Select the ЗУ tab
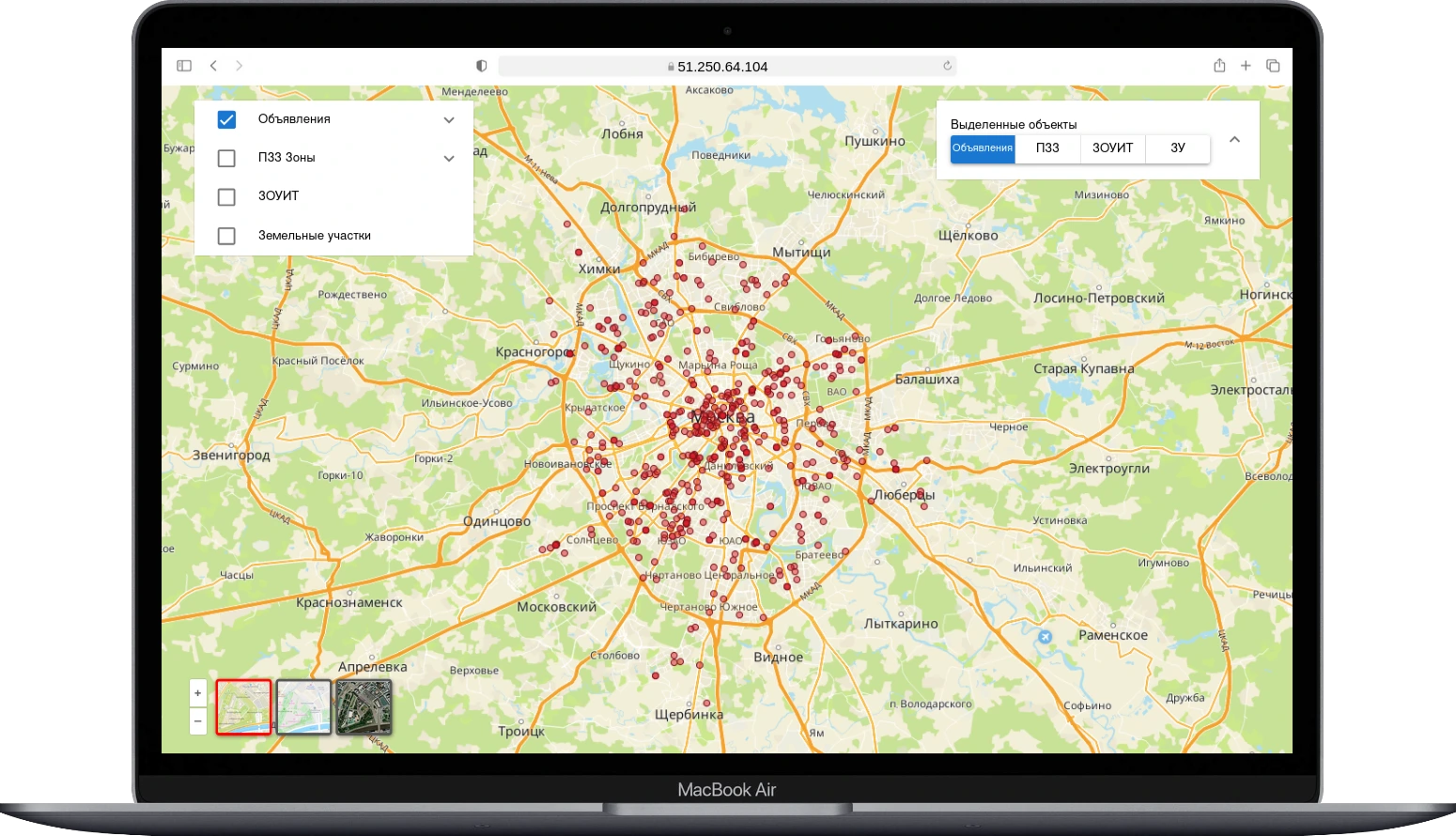Screen dimensions: 1456x836 click(1177, 148)
